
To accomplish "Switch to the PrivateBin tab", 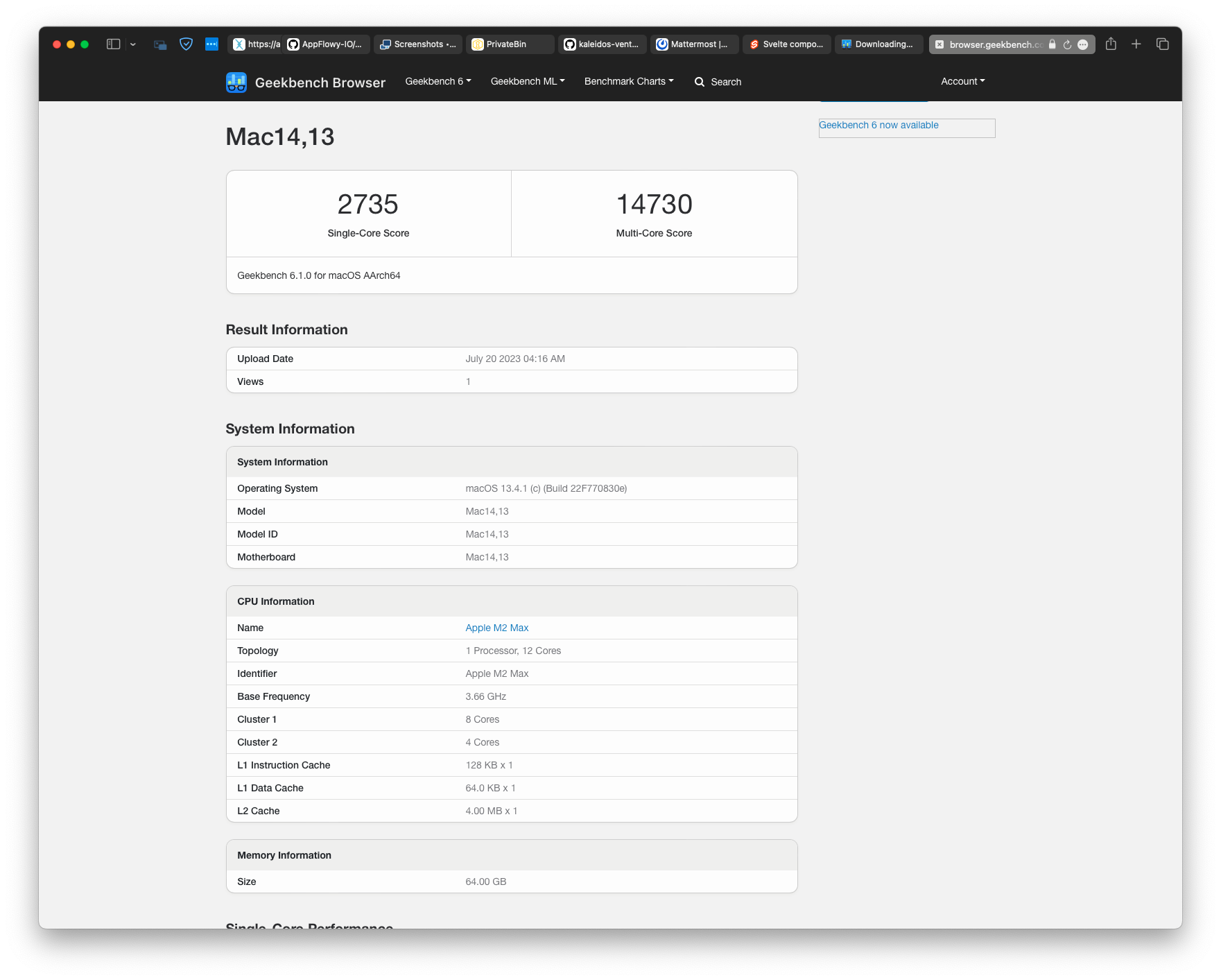I will pos(510,44).
